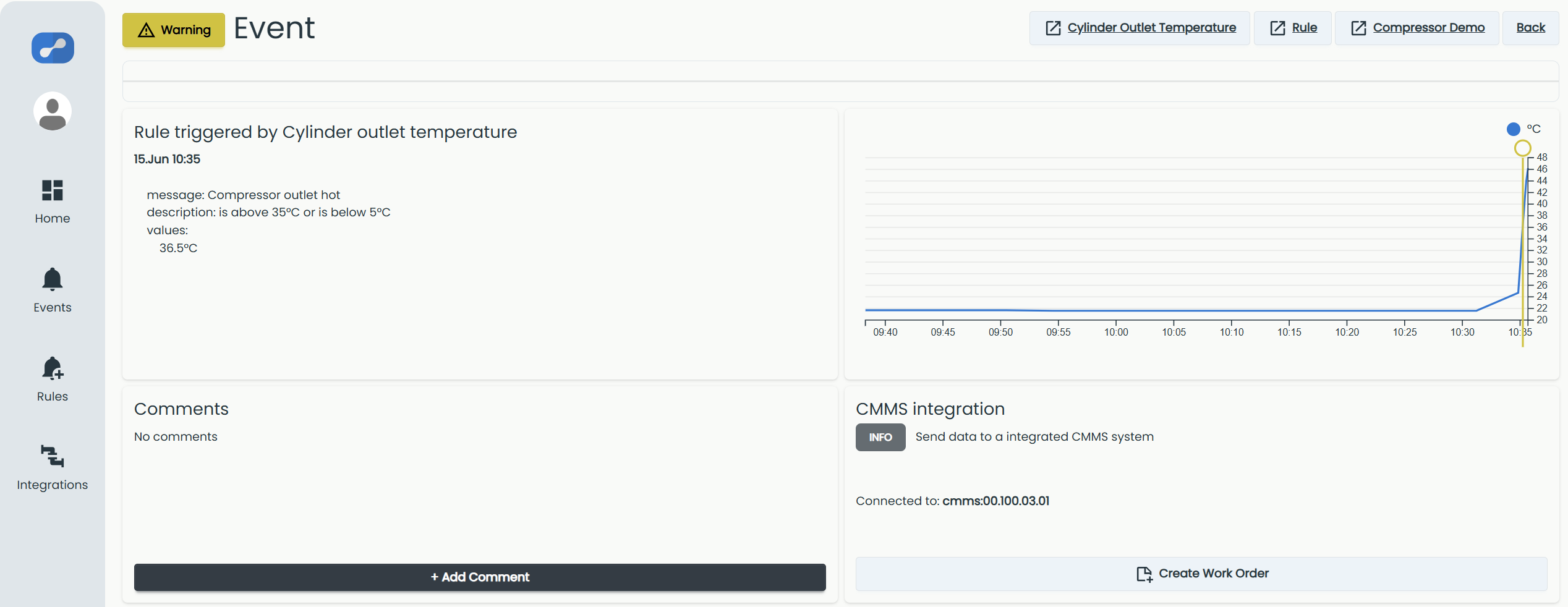
Task: Click the blue app logo icon
Action: [53, 48]
